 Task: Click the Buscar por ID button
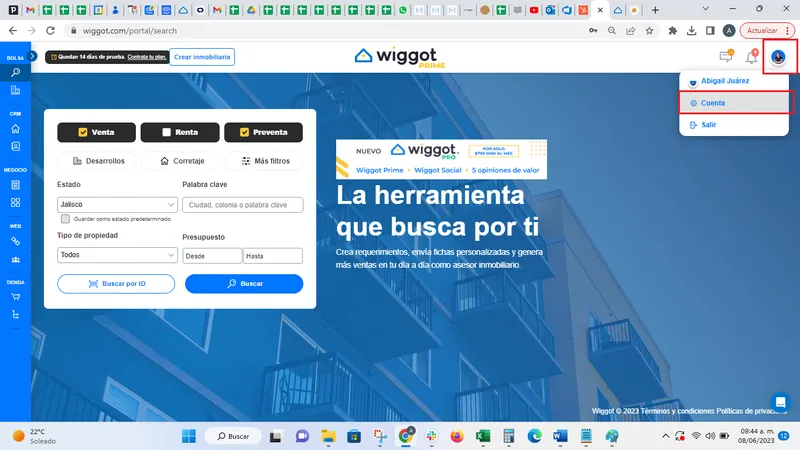pyautogui.click(x=116, y=284)
